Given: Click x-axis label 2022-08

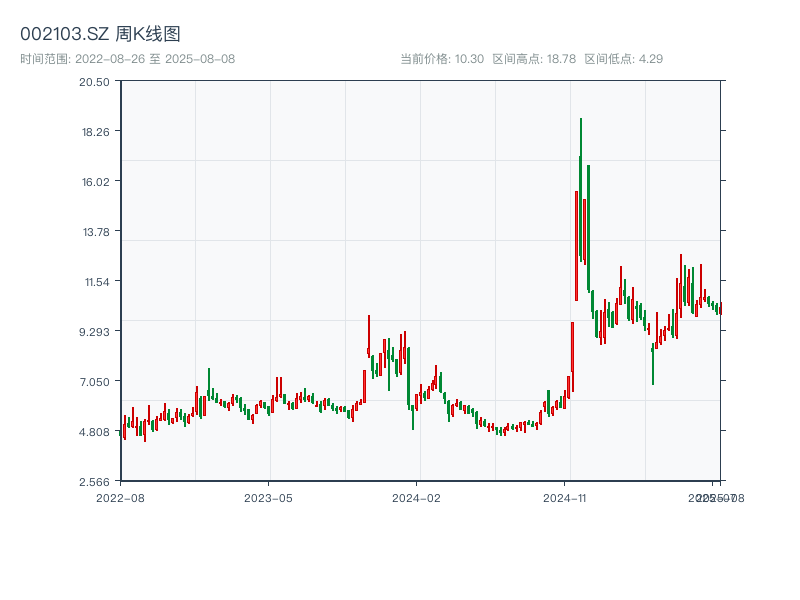Looking at the screenshot, I should pyautogui.click(x=120, y=498).
